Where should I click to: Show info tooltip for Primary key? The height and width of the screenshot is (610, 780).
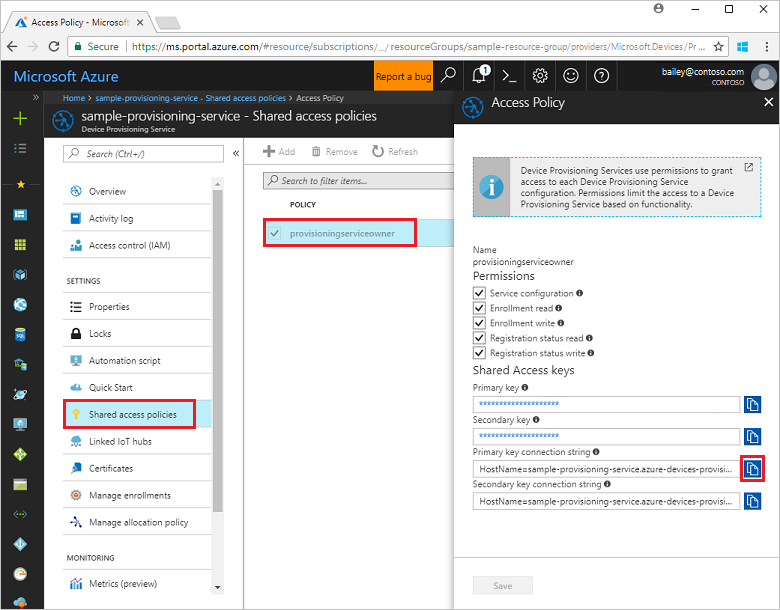coord(525,387)
